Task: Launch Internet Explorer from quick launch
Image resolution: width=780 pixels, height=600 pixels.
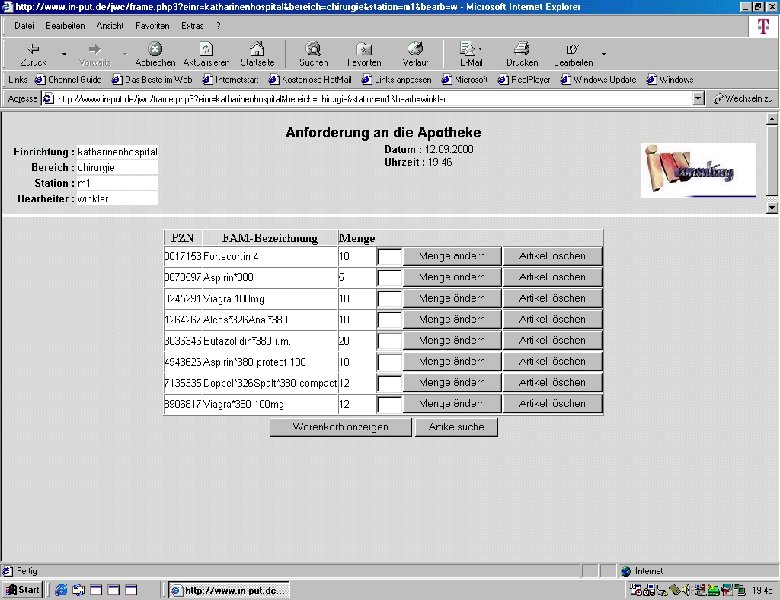Action: point(61,590)
